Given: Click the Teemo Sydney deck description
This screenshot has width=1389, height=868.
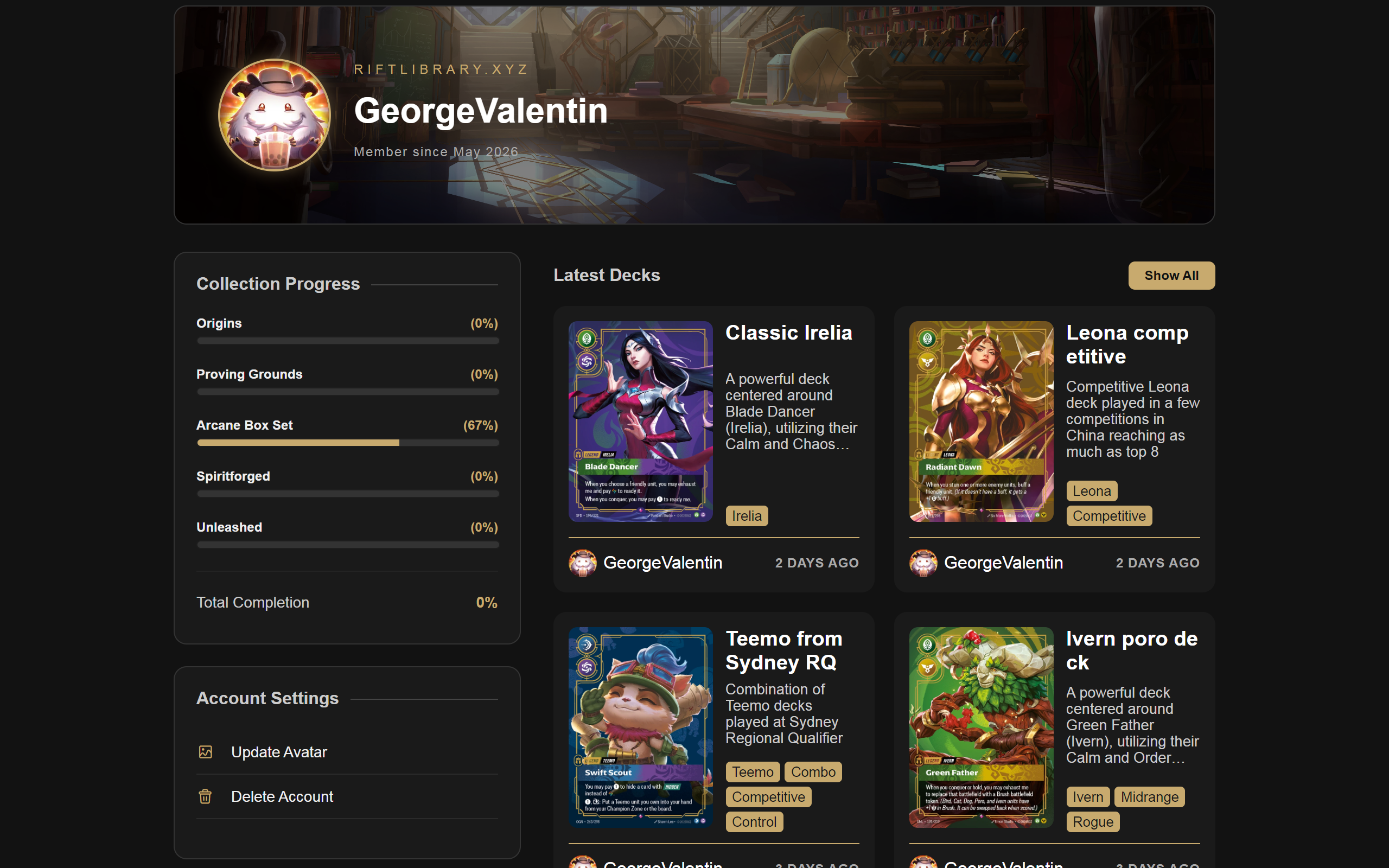Looking at the screenshot, I should point(784,713).
